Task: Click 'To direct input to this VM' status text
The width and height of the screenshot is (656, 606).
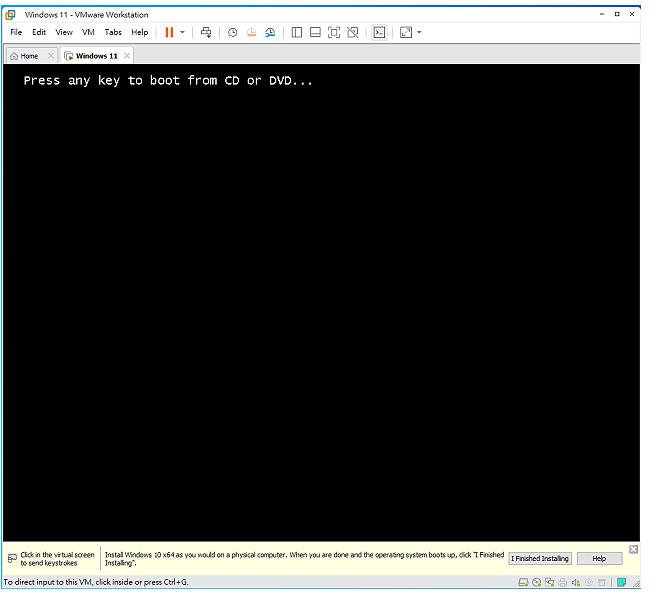Action: click(96, 582)
